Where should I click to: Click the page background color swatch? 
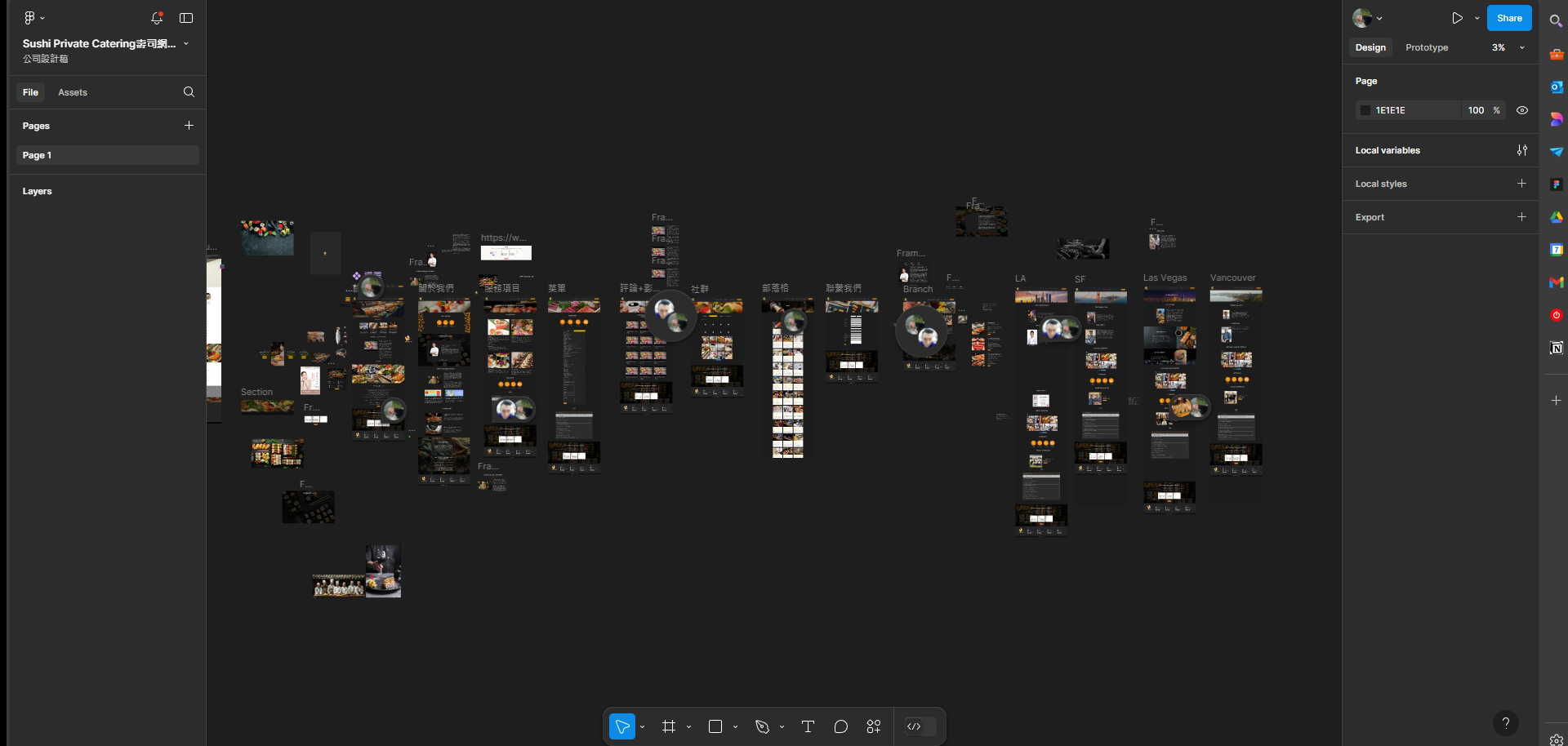1365,110
